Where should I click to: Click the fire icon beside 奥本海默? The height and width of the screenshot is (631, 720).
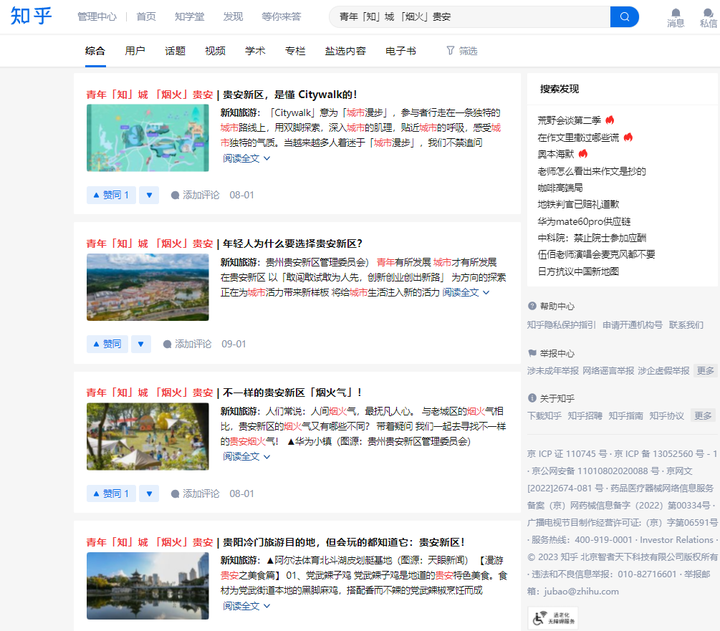pyautogui.click(x=583, y=153)
